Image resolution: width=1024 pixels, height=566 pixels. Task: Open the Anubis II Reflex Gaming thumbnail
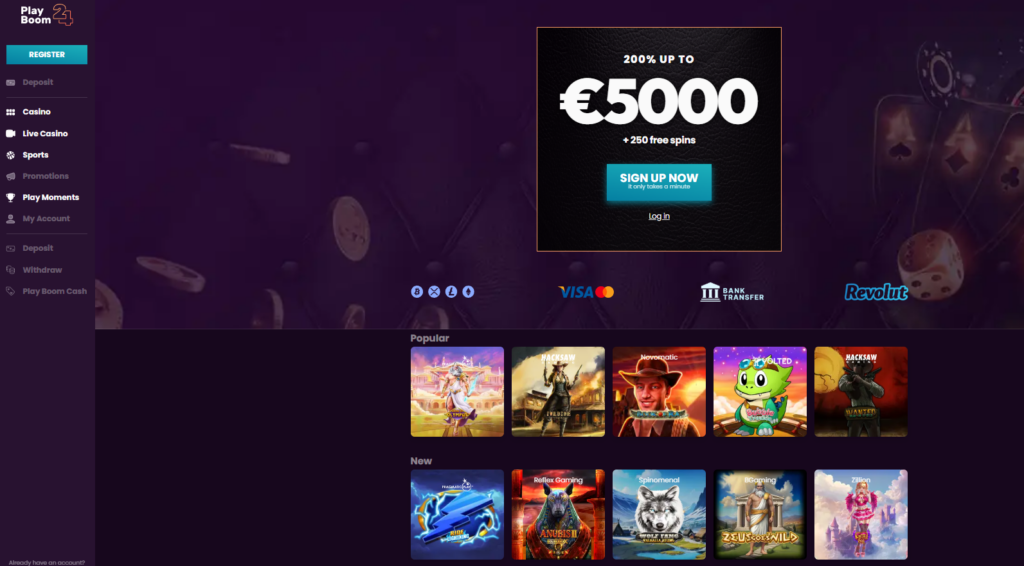click(x=558, y=514)
